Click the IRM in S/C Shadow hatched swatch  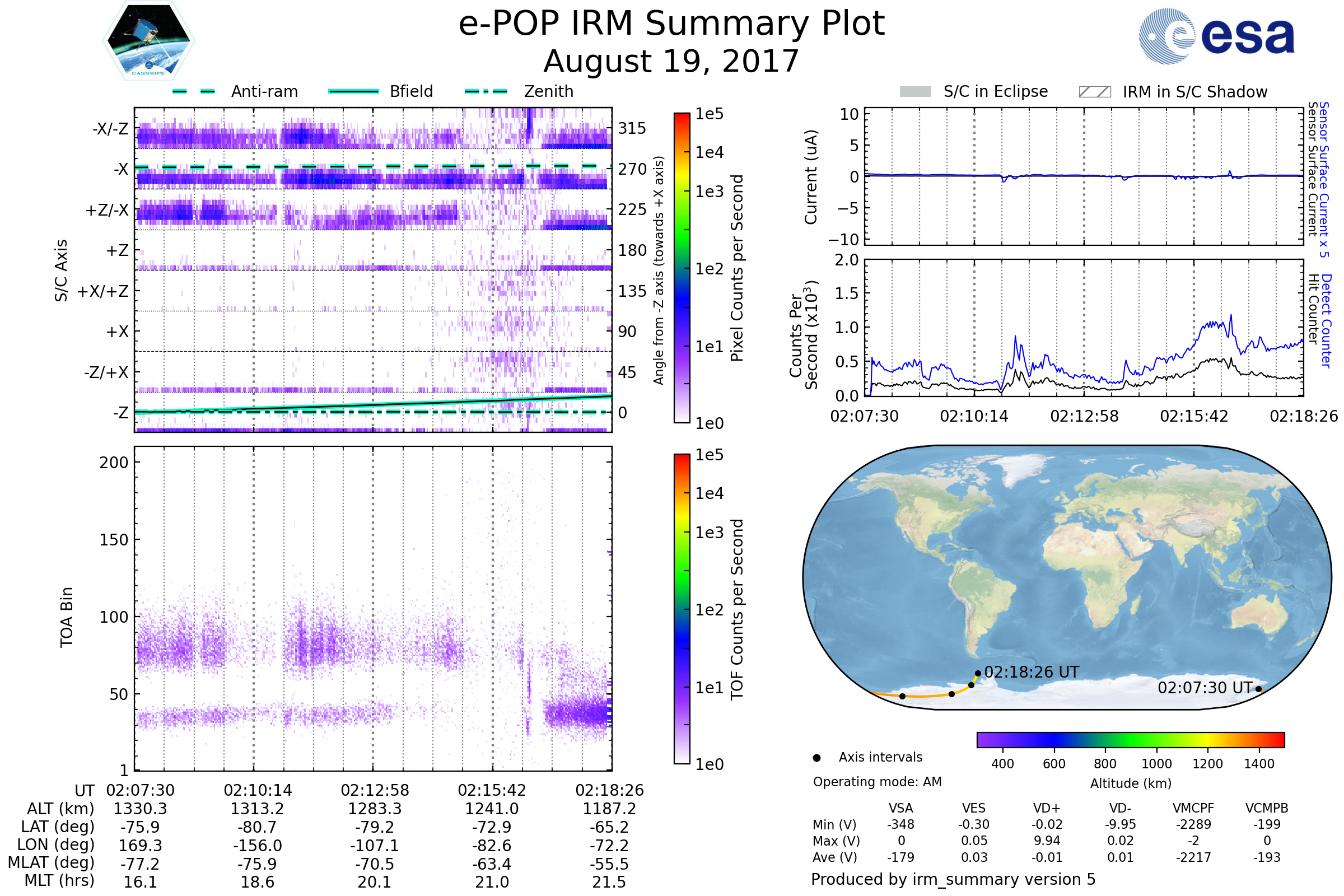(x=1094, y=92)
